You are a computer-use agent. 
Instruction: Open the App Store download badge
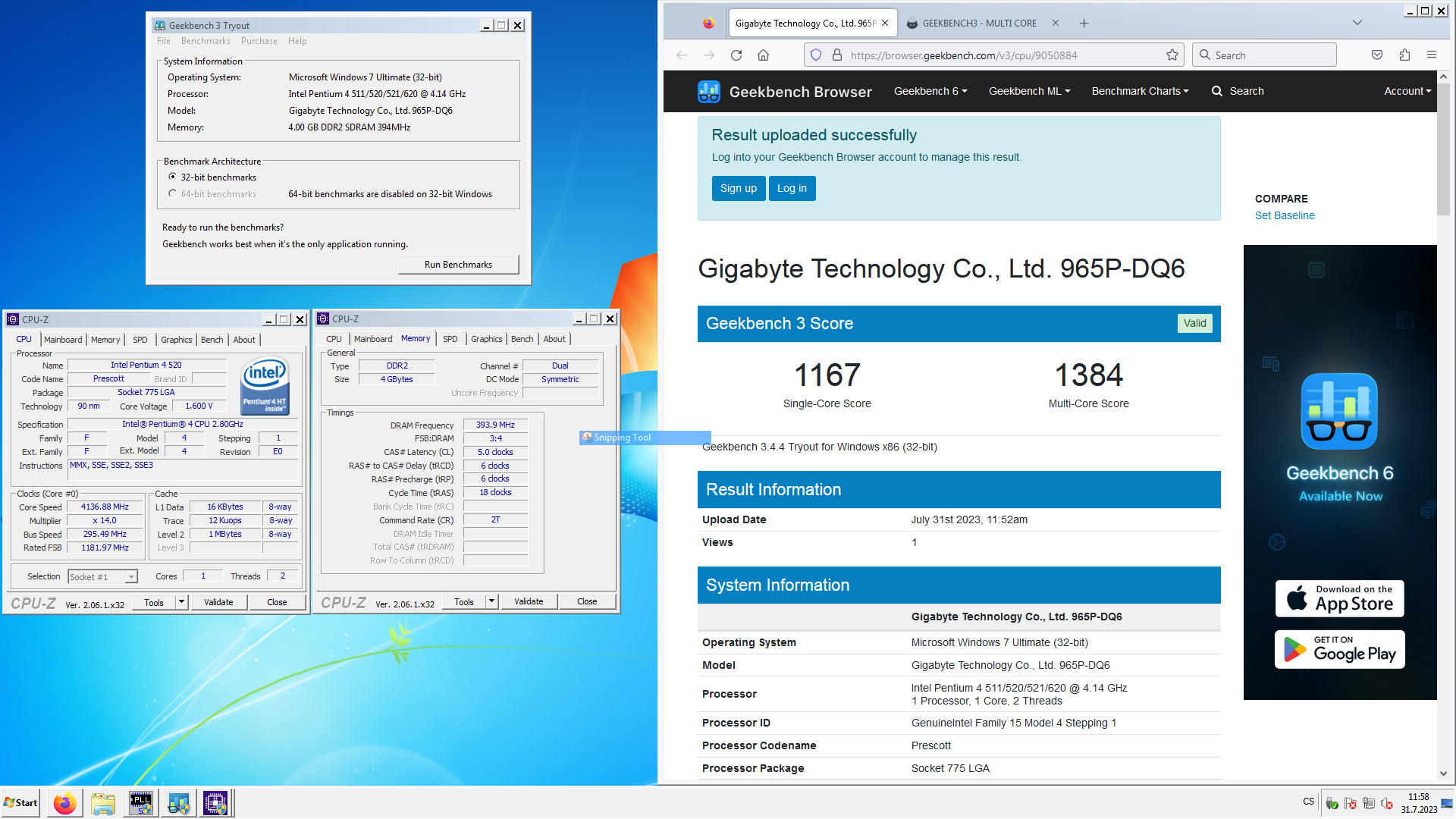[1339, 598]
